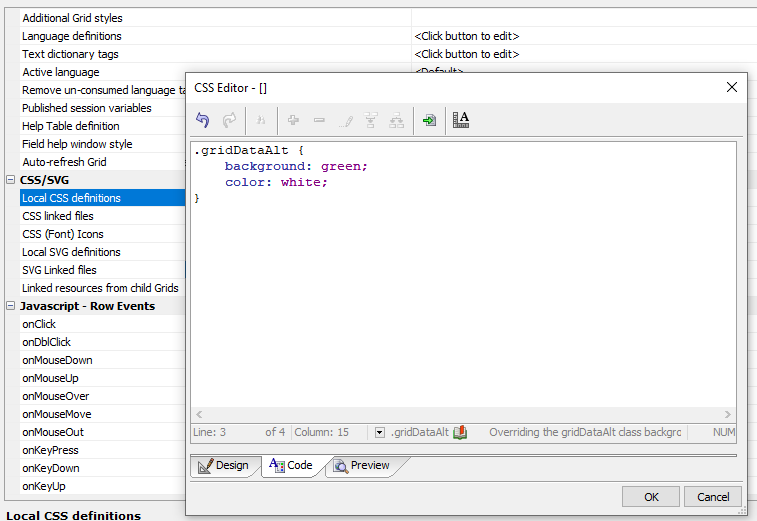
Task: Select the onKeyUp event row
Action: tap(102, 486)
